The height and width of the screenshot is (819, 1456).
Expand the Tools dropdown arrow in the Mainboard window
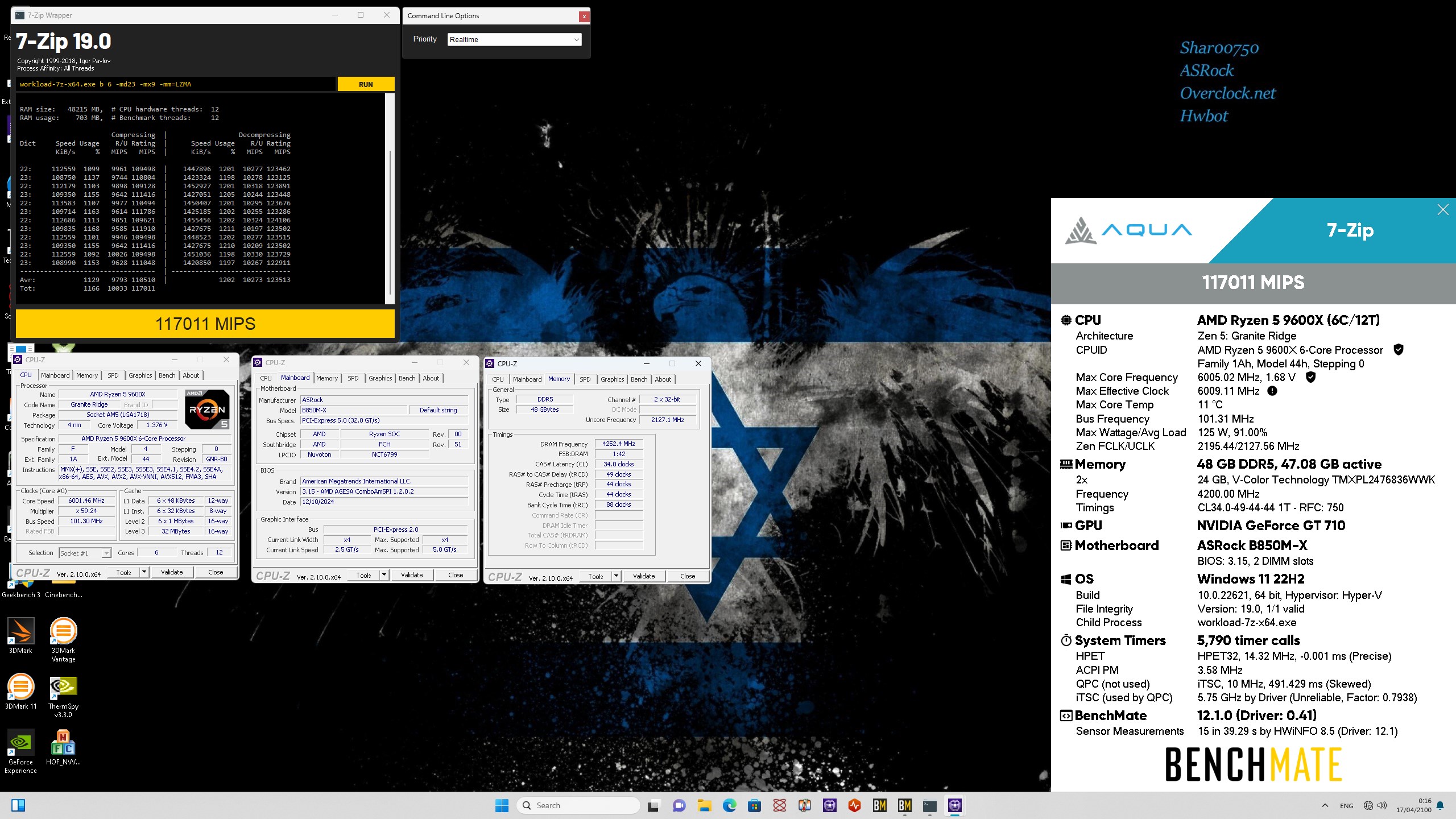pos(384,575)
